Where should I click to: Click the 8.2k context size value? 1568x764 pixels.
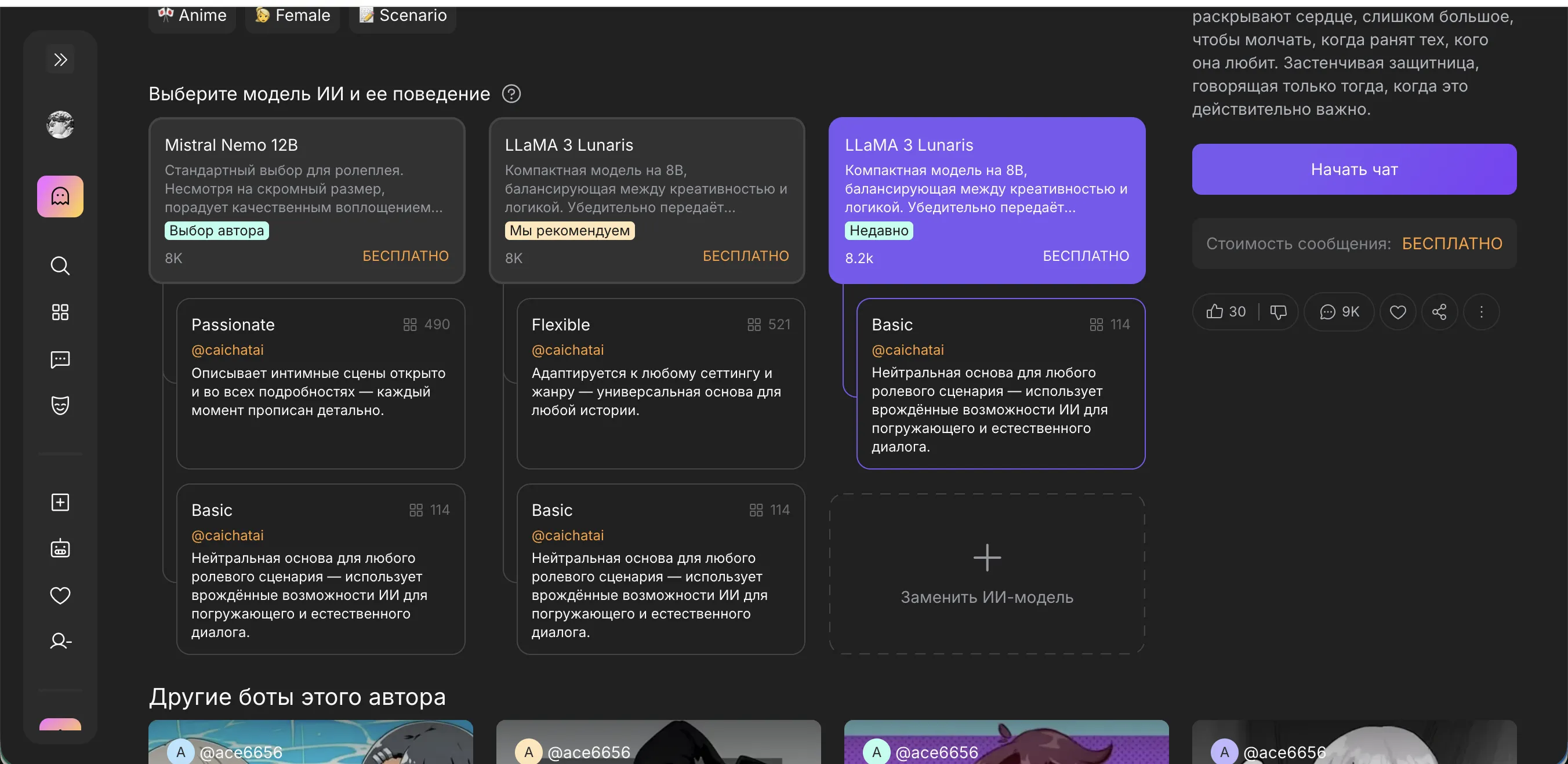pos(859,258)
